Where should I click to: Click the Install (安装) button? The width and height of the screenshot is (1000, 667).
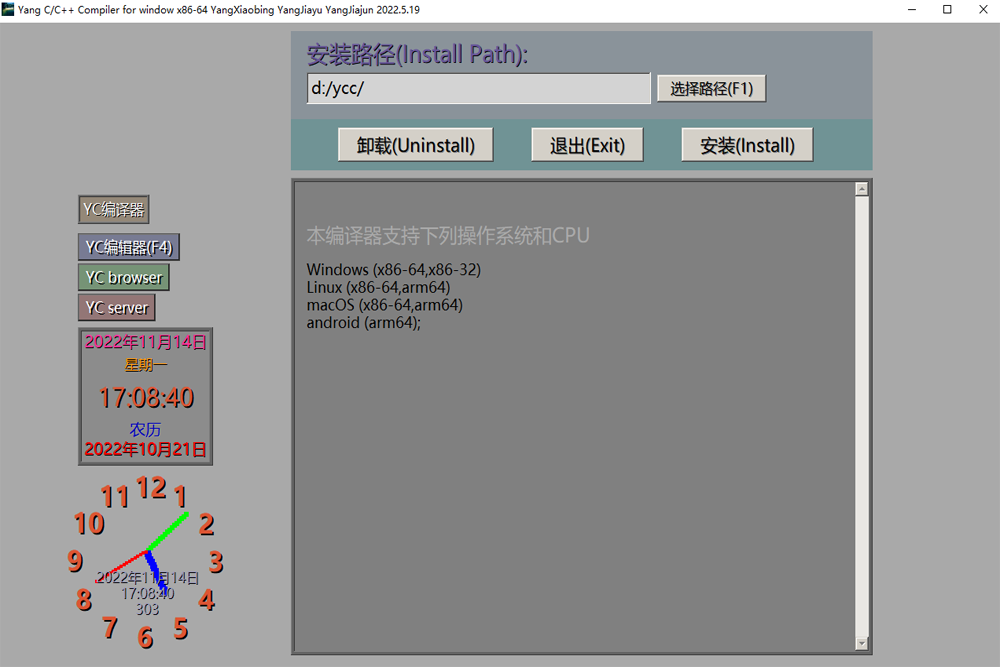point(747,145)
